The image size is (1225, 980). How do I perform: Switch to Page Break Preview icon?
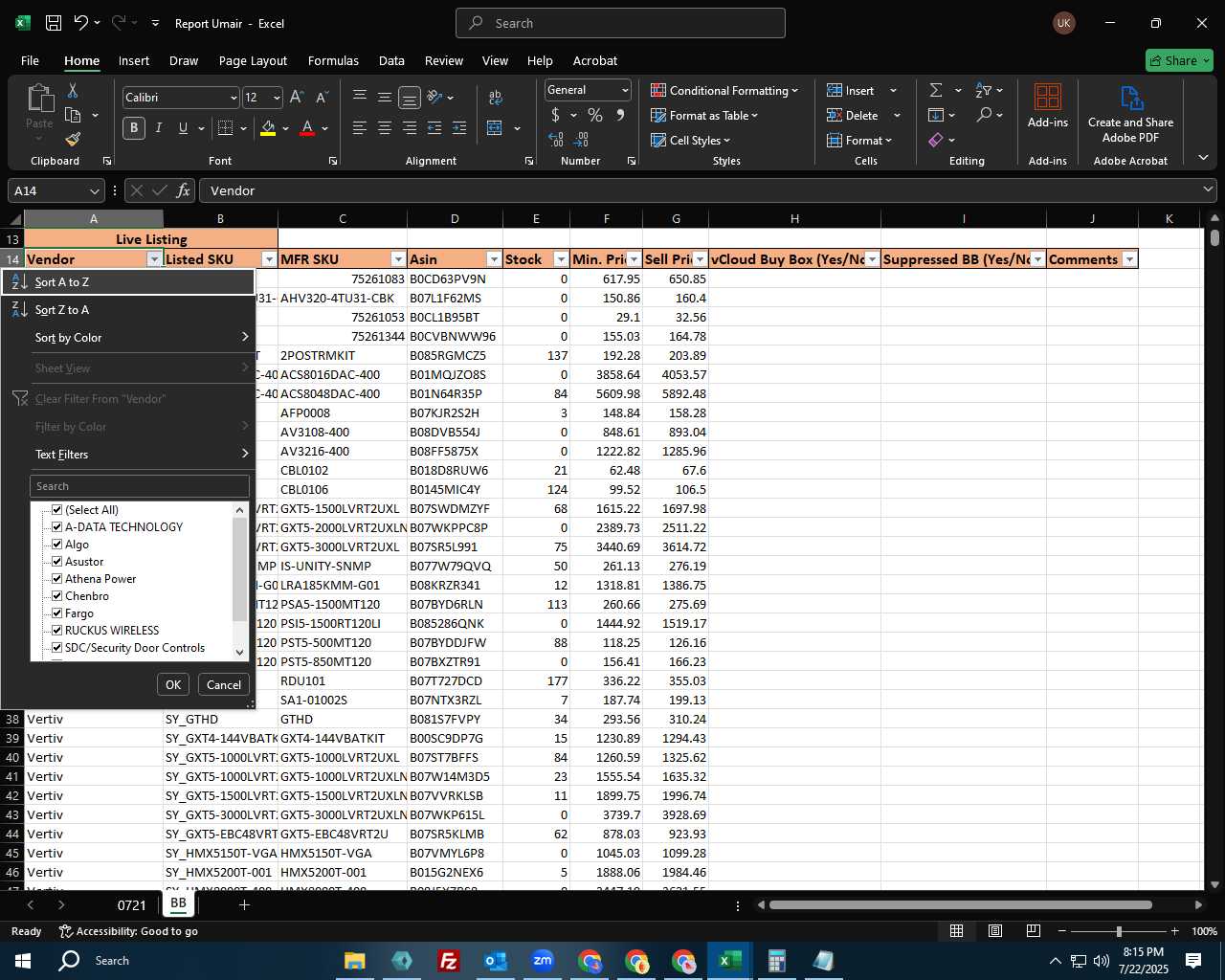[x=1034, y=931]
